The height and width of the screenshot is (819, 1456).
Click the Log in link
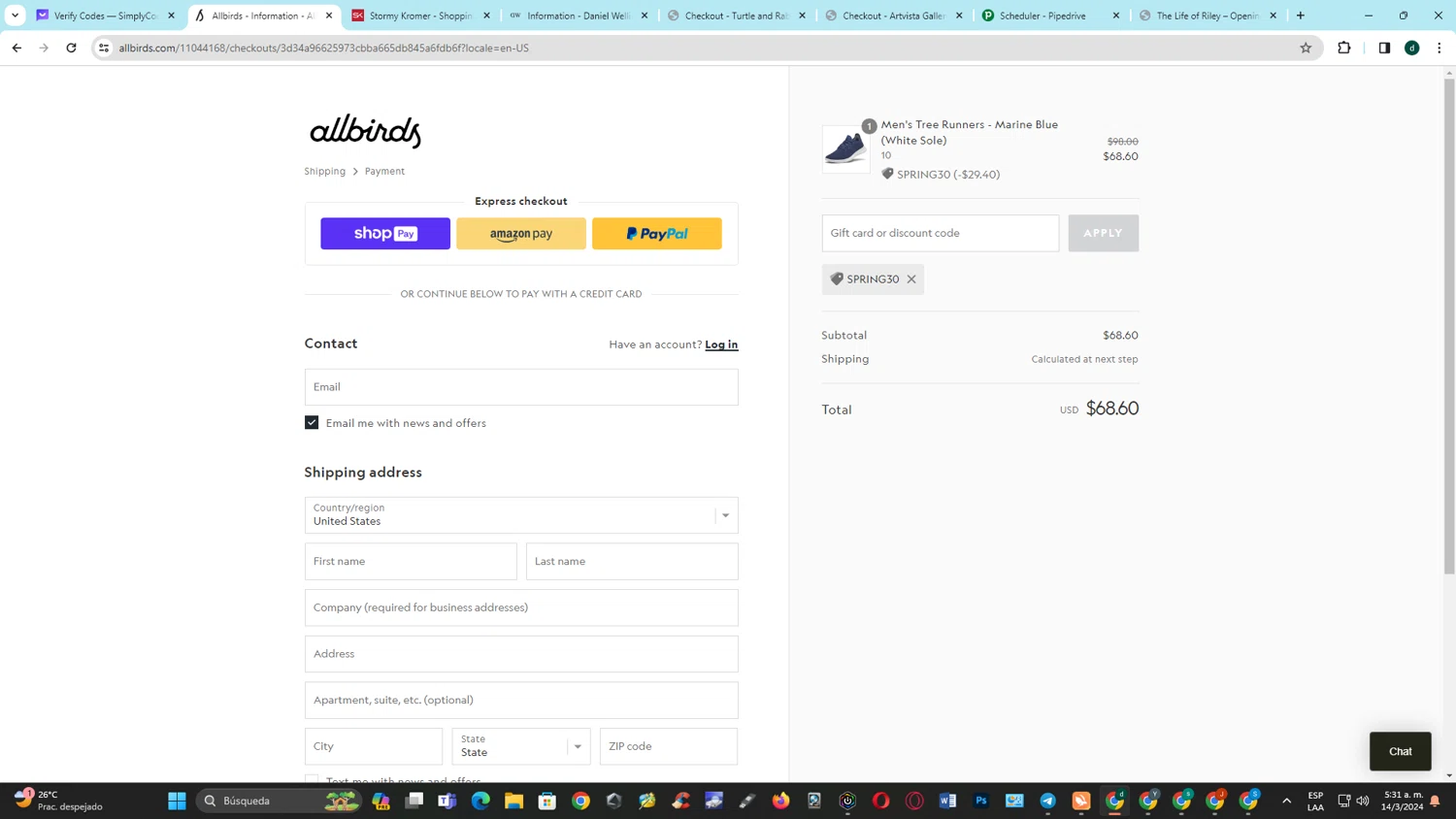(721, 344)
